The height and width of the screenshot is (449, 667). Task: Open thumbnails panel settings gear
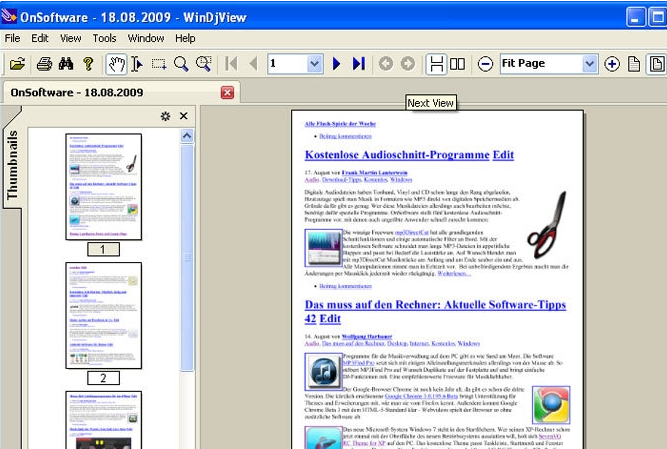coord(165,116)
